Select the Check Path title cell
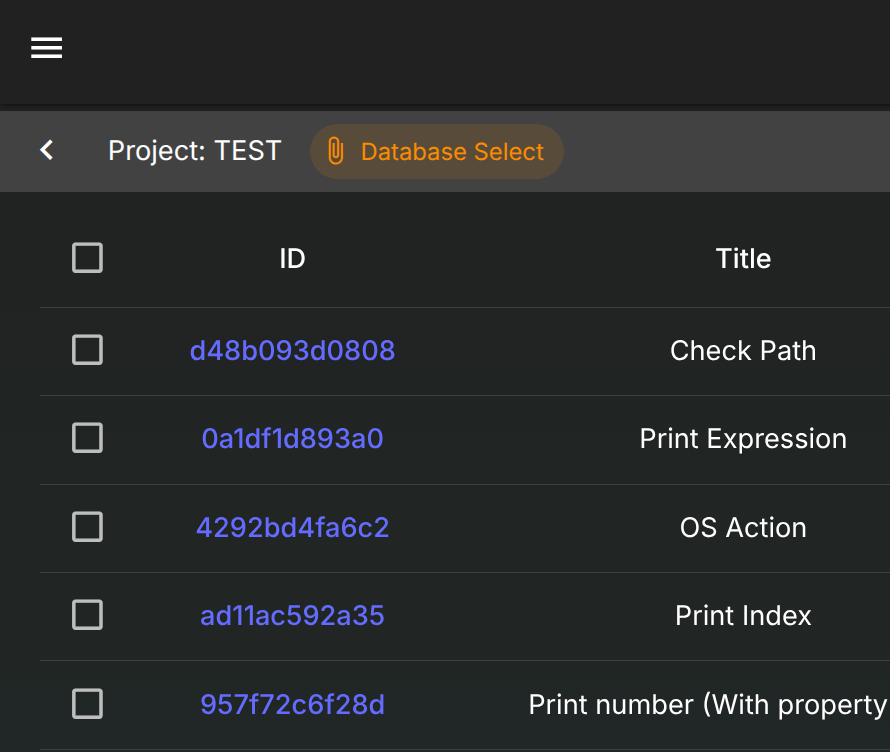Viewport: 890px width, 752px height. pos(743,351)
